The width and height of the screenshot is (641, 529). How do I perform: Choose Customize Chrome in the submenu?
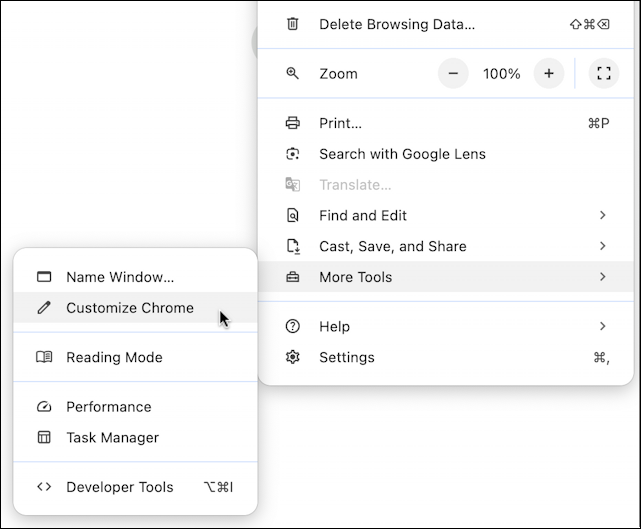coord(135,307)
